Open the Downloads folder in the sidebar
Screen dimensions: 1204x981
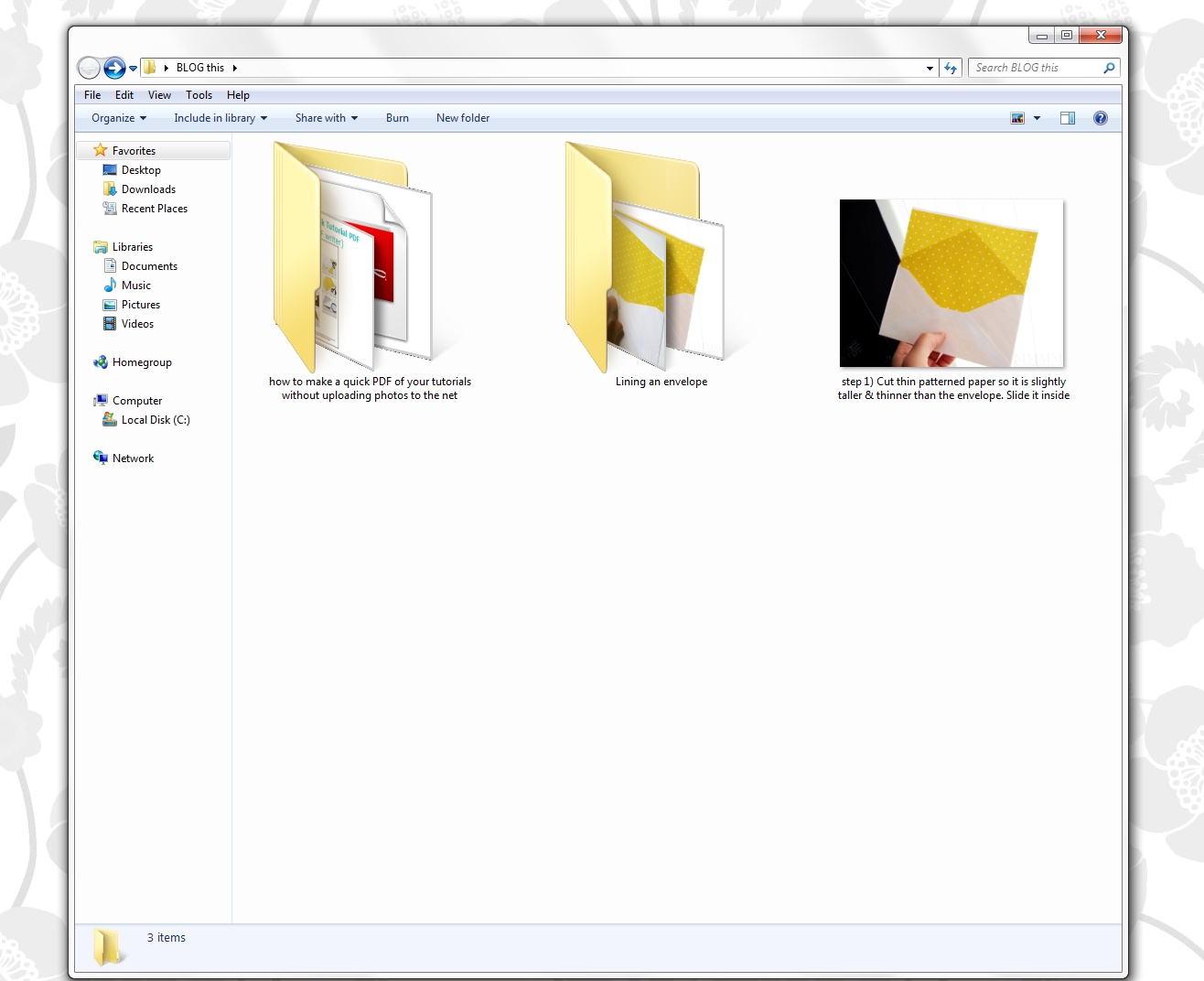click(147, 189)
